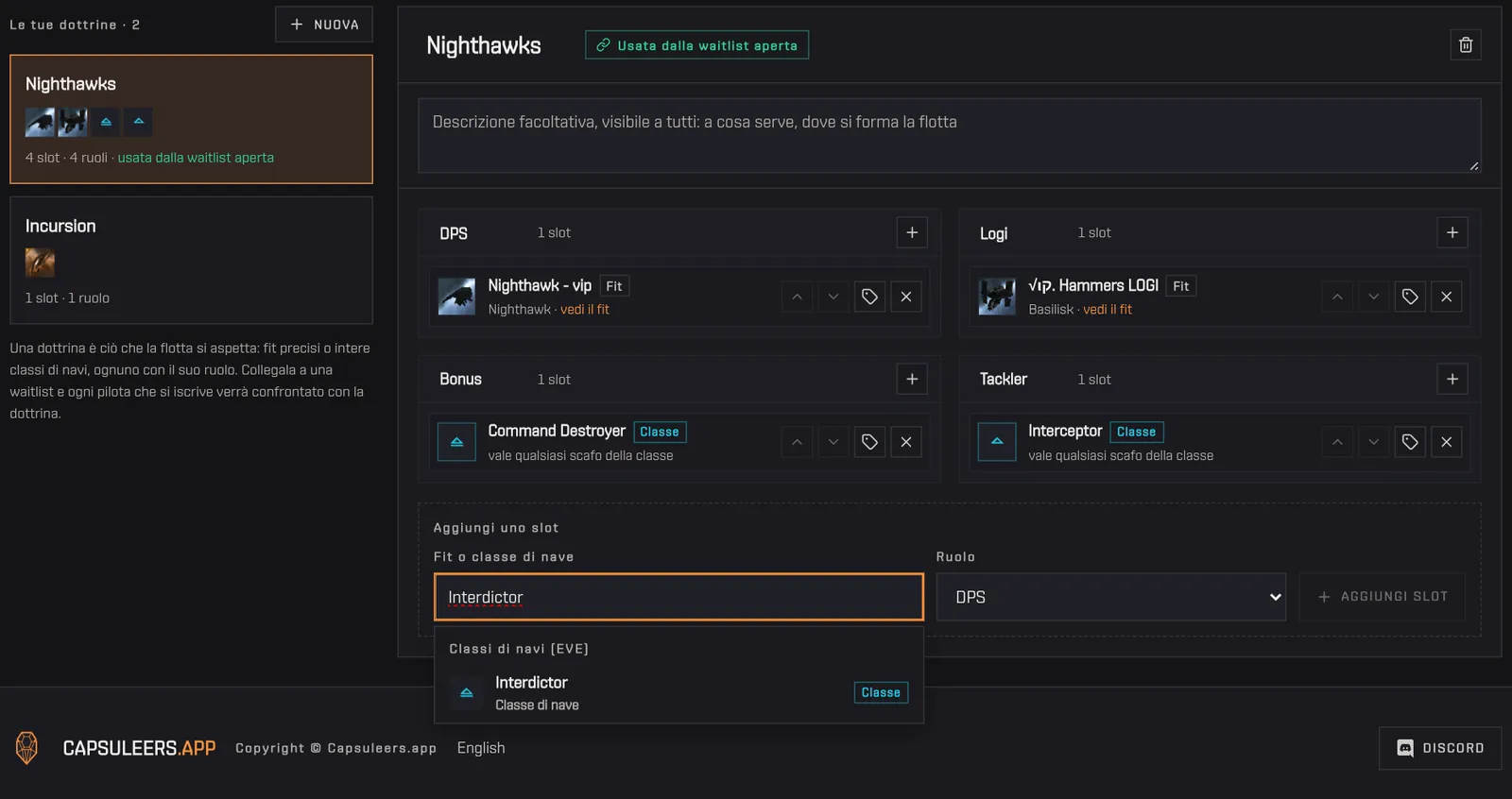Click the Command Destroyer class icon
Screen dimensions: 1512x799
click(456, 442)
